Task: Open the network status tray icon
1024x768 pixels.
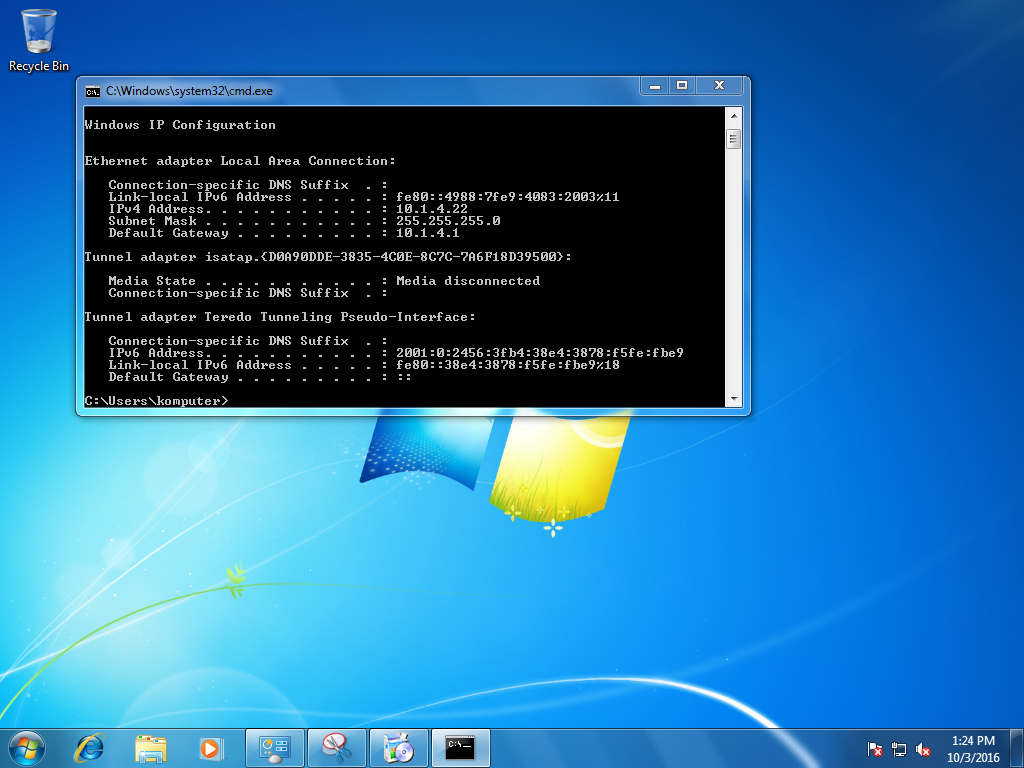Action: click(899, 749)
